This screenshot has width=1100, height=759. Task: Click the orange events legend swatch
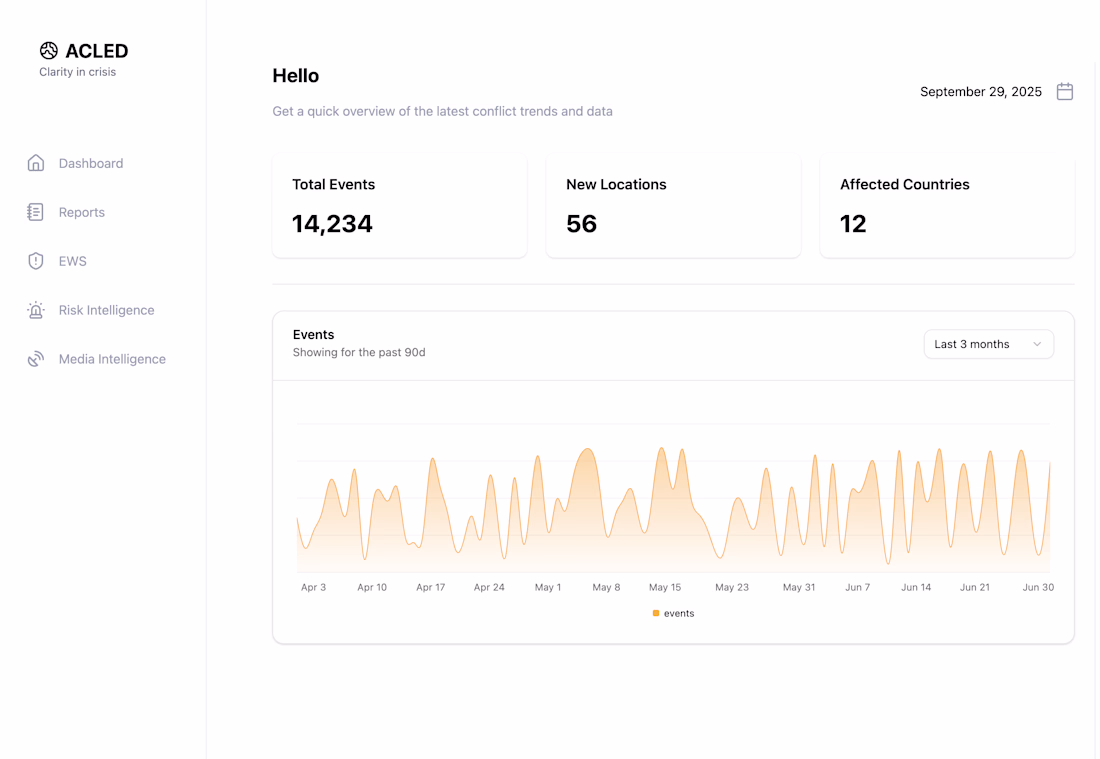(656, 613)
